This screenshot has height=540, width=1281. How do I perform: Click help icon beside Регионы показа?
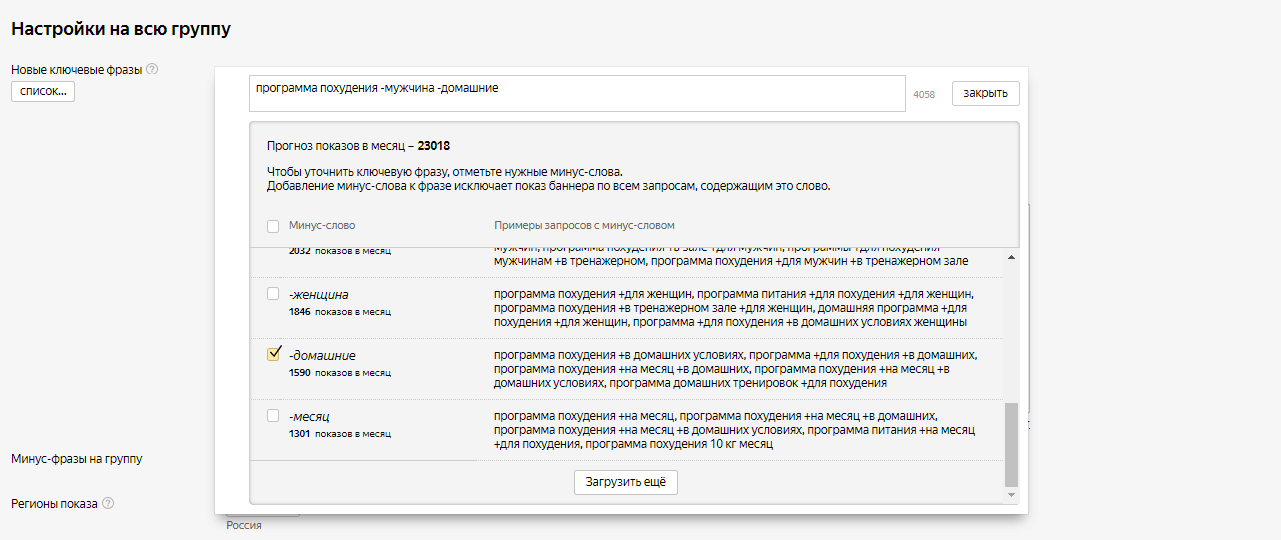point(108,503)
